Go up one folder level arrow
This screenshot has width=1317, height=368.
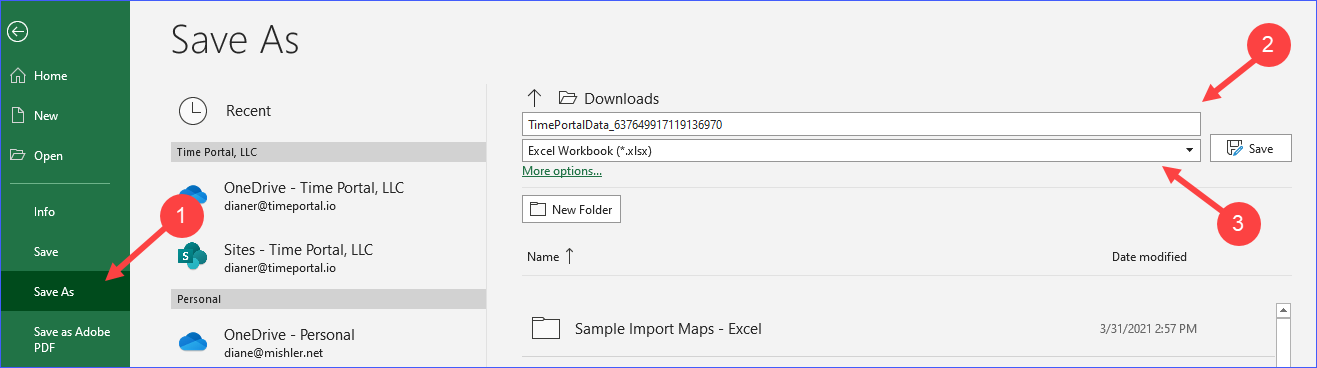click(x=534, y=97)
